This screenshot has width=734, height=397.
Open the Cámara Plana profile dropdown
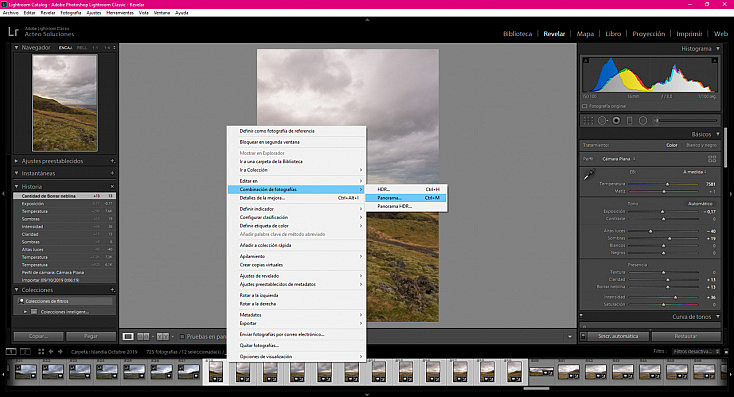(x=619, y=159)
